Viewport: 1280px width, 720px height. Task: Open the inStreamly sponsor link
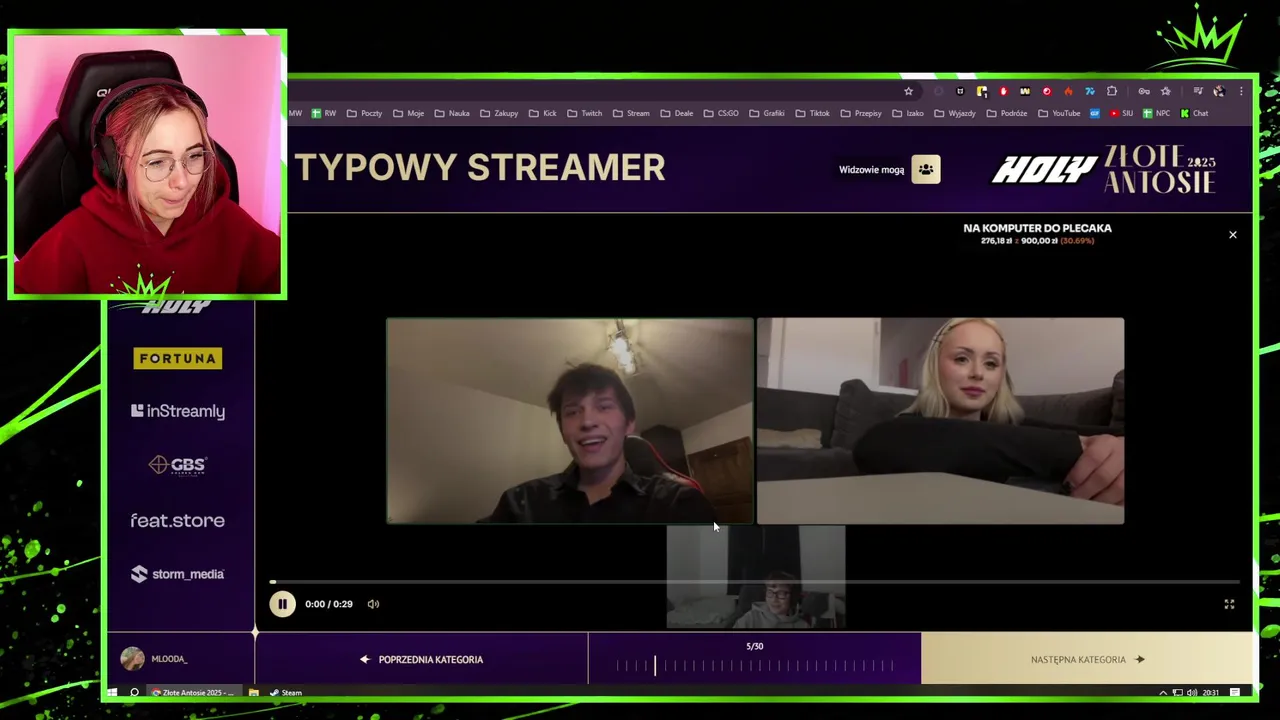[178, 411]
